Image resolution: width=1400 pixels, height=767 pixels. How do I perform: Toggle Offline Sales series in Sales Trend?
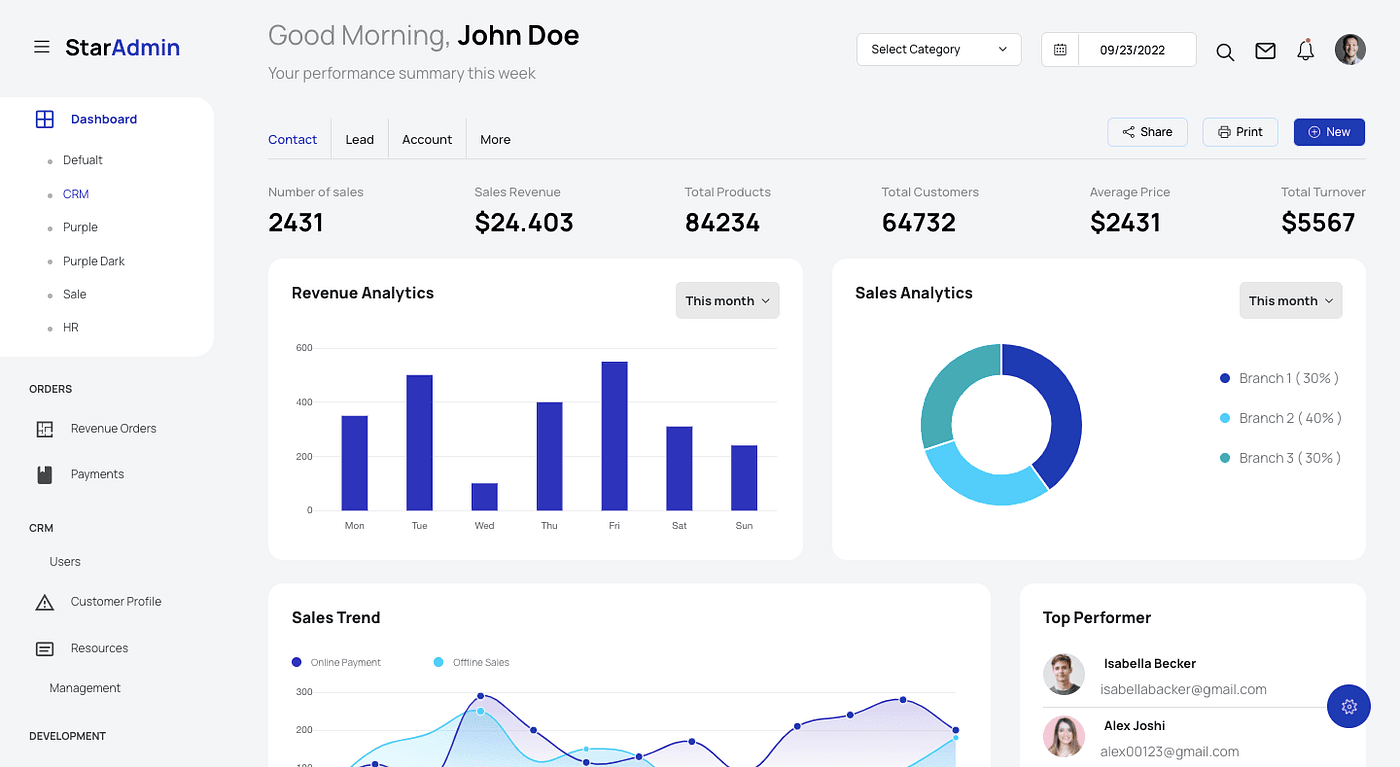471,662
